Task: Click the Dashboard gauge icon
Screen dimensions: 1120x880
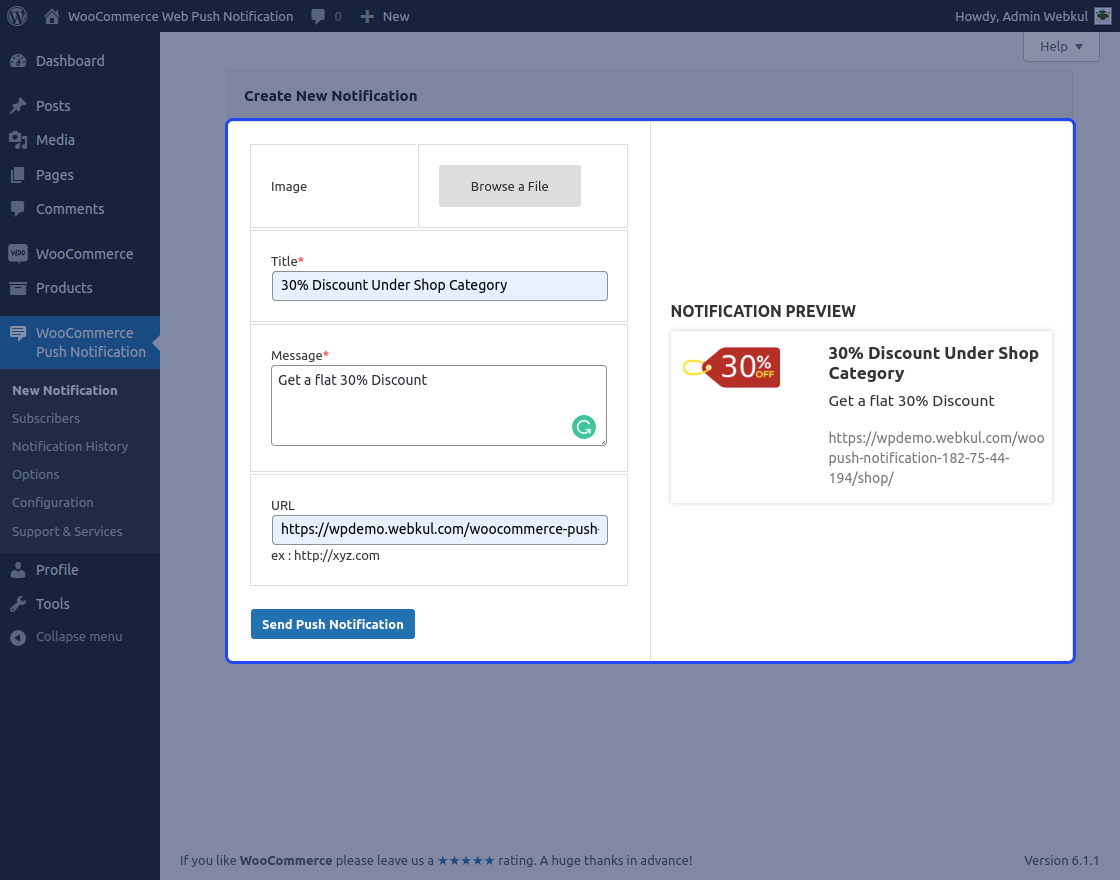Action: (18, 61)
